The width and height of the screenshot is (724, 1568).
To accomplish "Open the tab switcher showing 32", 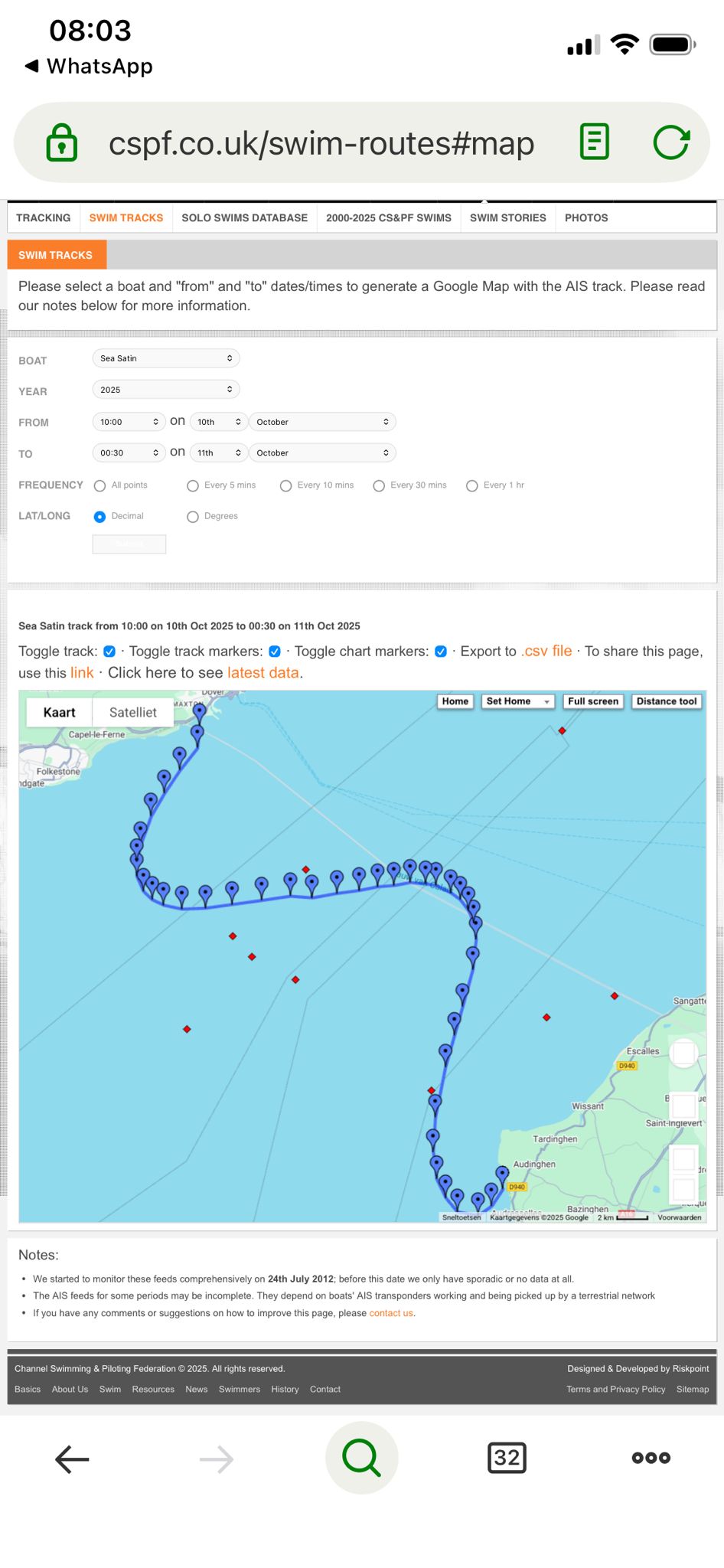I will [x=507, y=1458].
